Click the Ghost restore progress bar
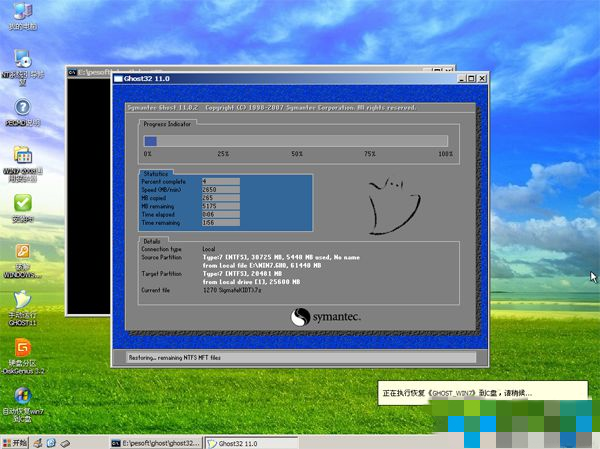600x449 pixels. click(x=297, y=141)
